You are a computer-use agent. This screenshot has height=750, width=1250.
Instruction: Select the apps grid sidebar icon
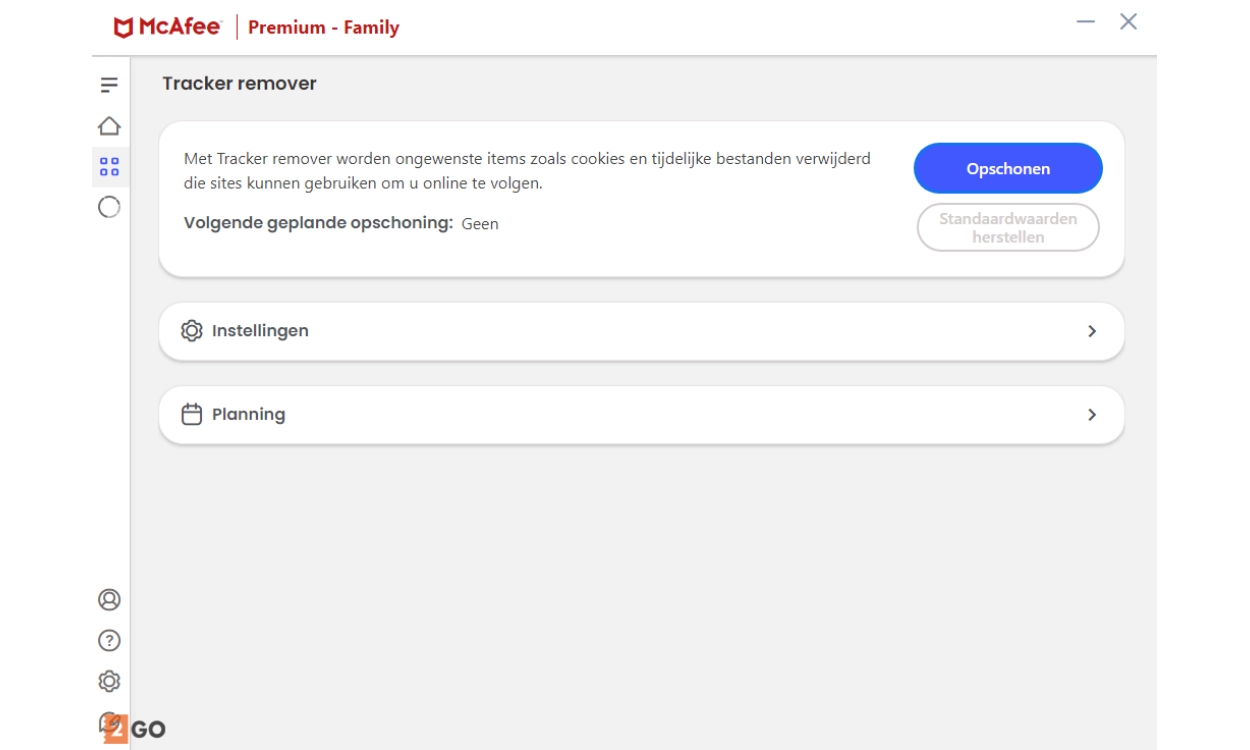(x=109, y=167)
